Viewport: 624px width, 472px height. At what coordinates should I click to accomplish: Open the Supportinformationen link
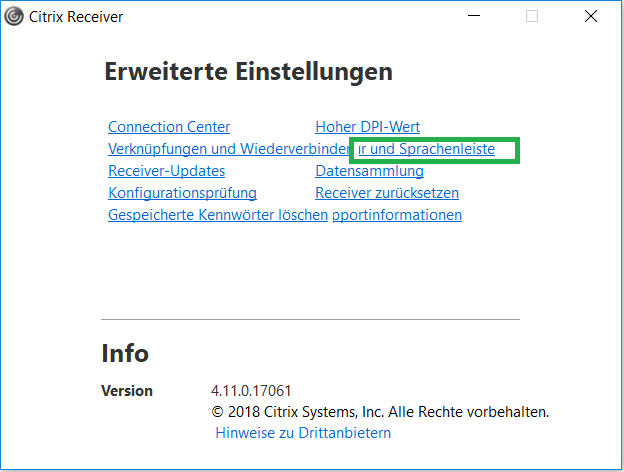[397, 215]
